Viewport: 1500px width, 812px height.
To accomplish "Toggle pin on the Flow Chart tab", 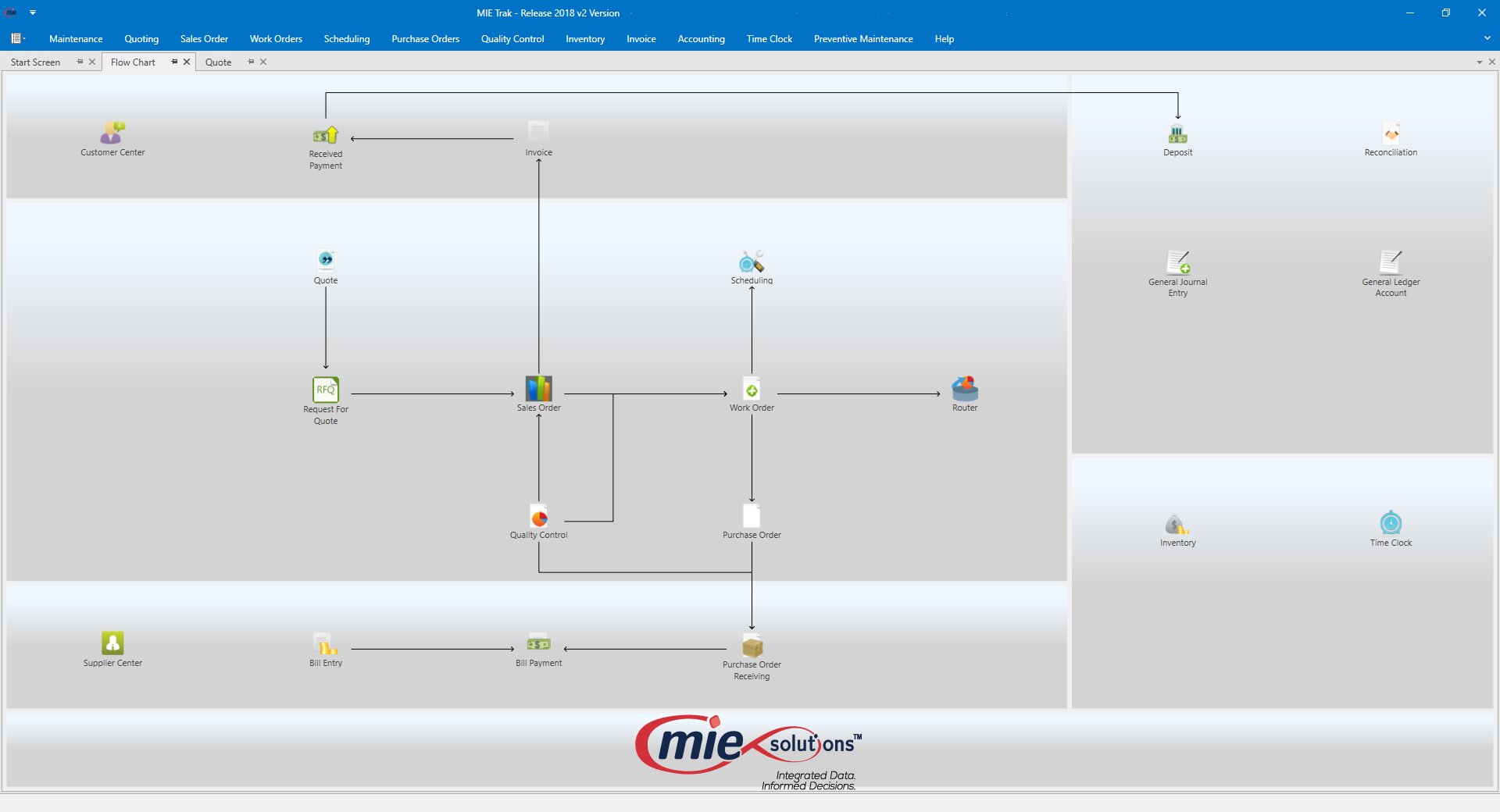I will tap(174, 62).
